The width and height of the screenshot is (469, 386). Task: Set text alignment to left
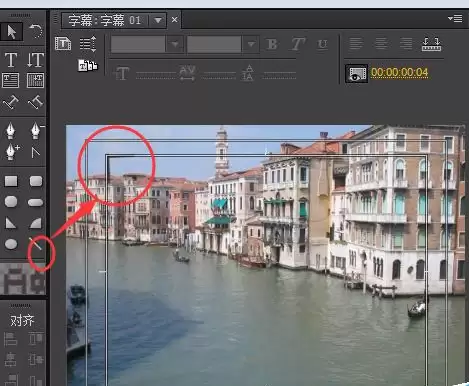(x=356, y=44)
